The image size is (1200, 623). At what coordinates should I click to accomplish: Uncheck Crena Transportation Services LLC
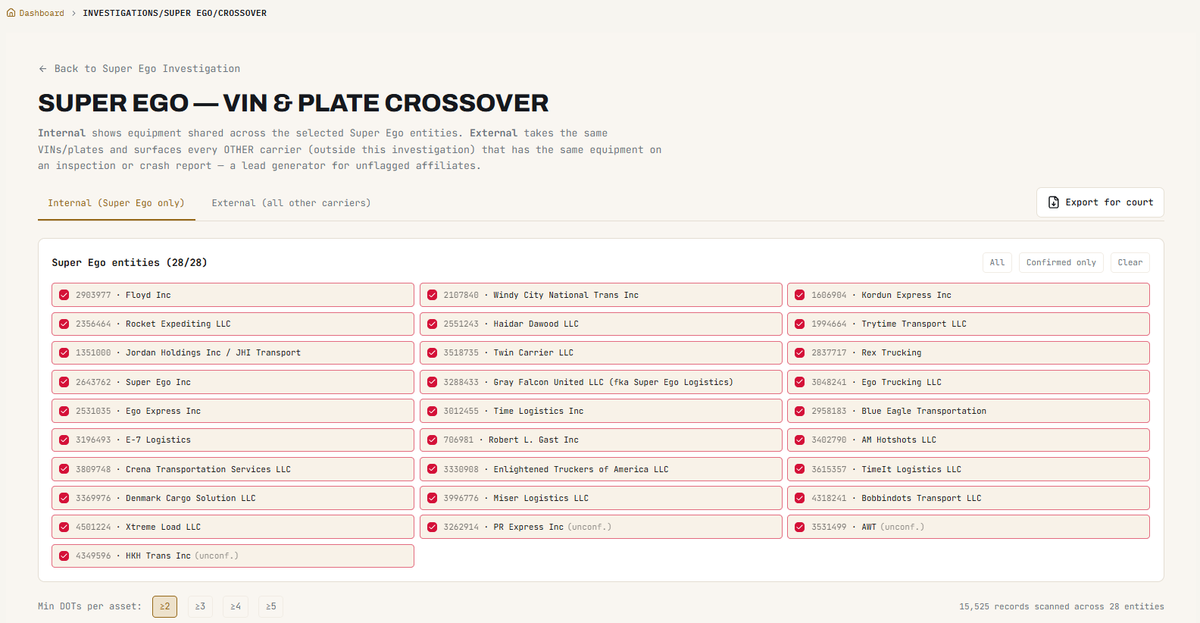(232, 469)
